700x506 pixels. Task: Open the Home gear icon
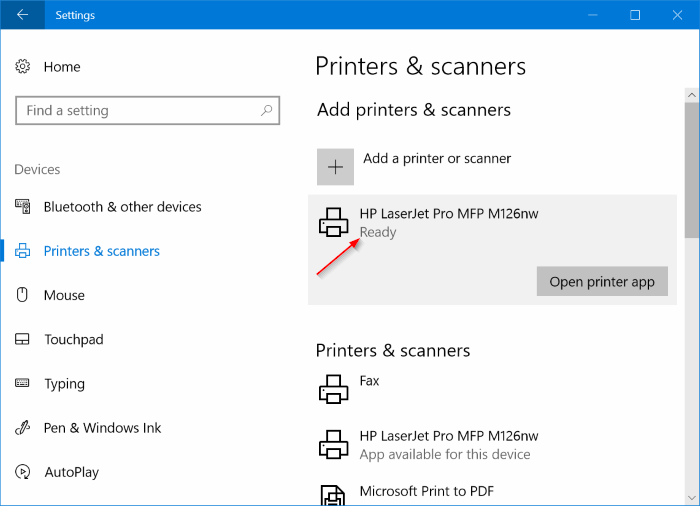click(x=23, y=67)
